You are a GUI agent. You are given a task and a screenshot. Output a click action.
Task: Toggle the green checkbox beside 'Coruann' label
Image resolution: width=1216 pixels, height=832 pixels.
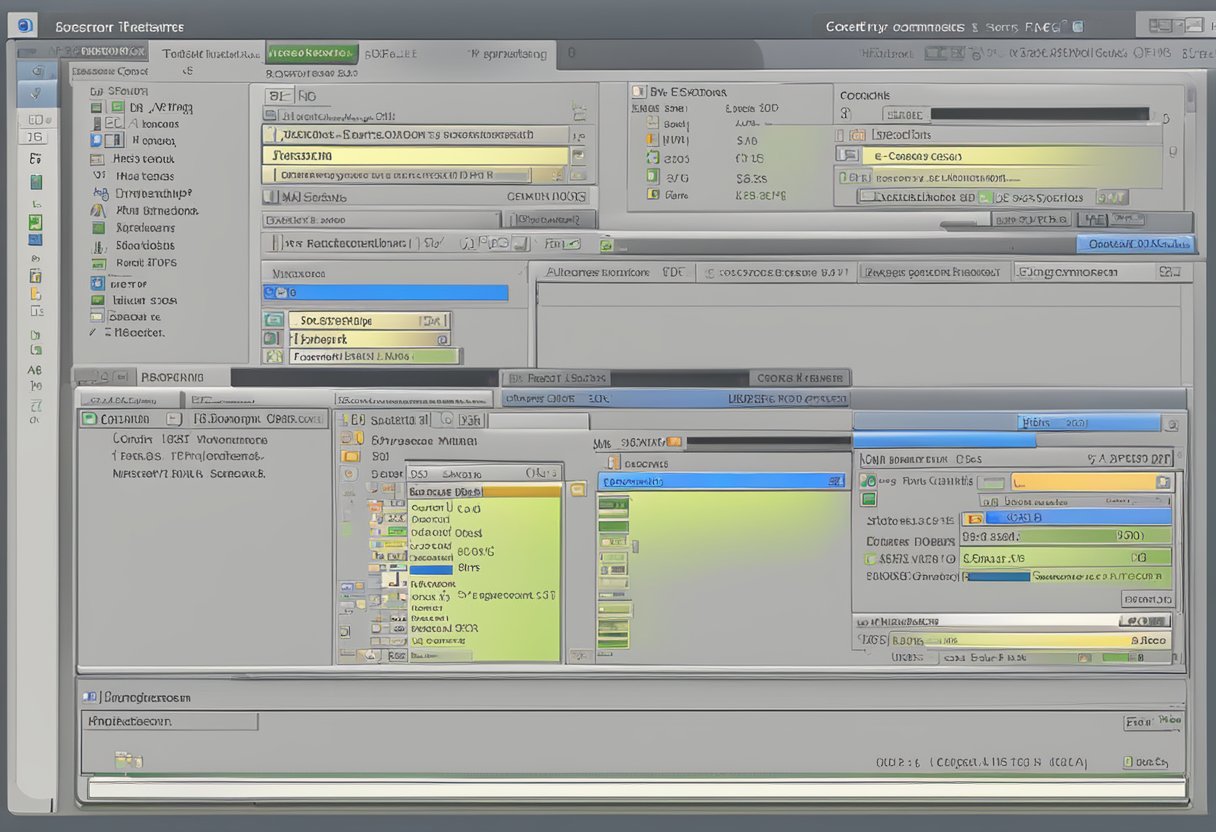89,419
